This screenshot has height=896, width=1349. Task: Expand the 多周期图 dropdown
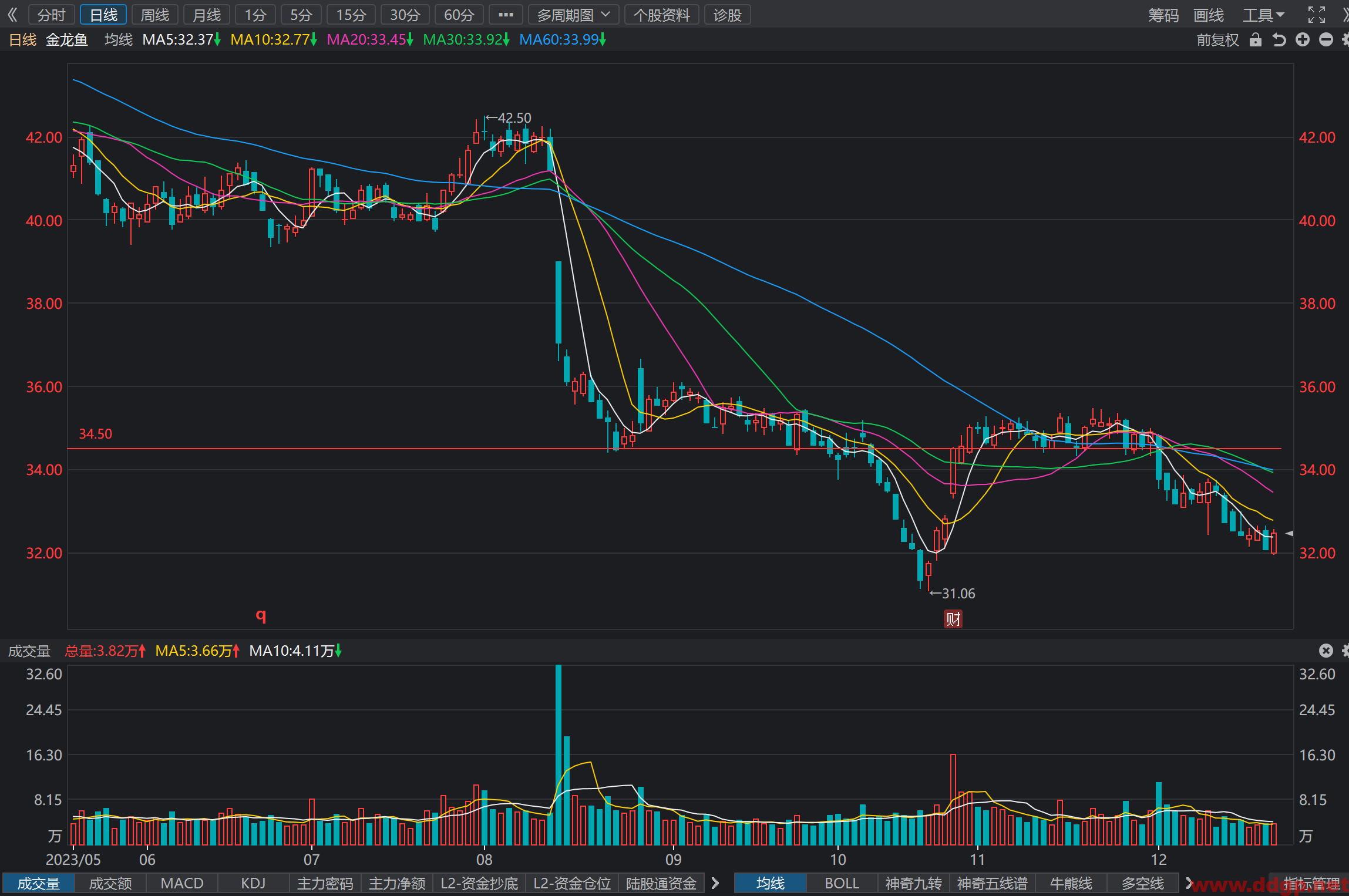[x=574, y=15]
